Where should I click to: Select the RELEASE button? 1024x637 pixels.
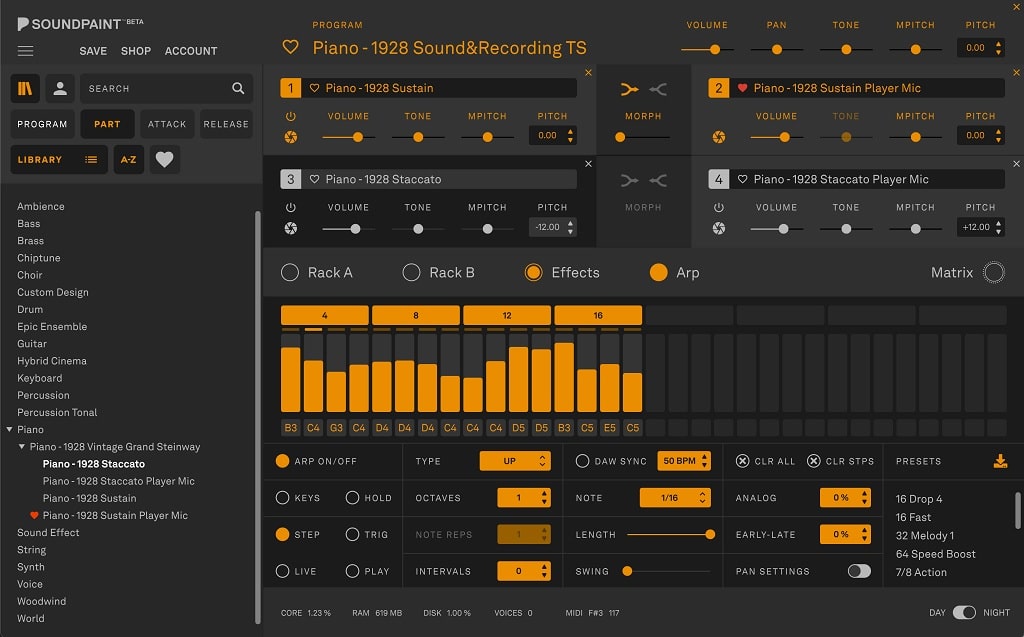[226, 124]
